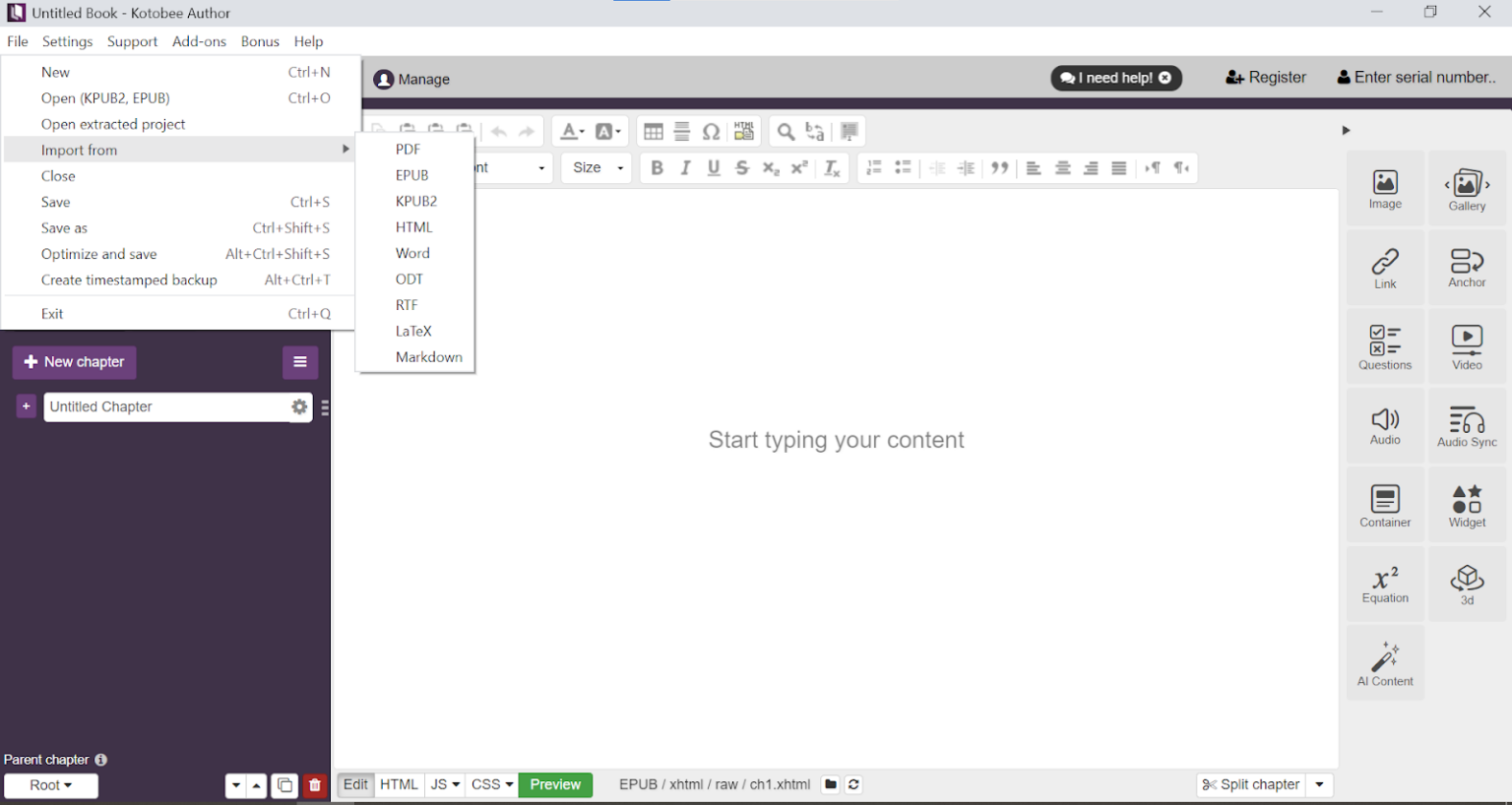Open the Settings menu
The width and height of the screenshot is (1512, 805).
pyautogui.click(x=67, y=41)
